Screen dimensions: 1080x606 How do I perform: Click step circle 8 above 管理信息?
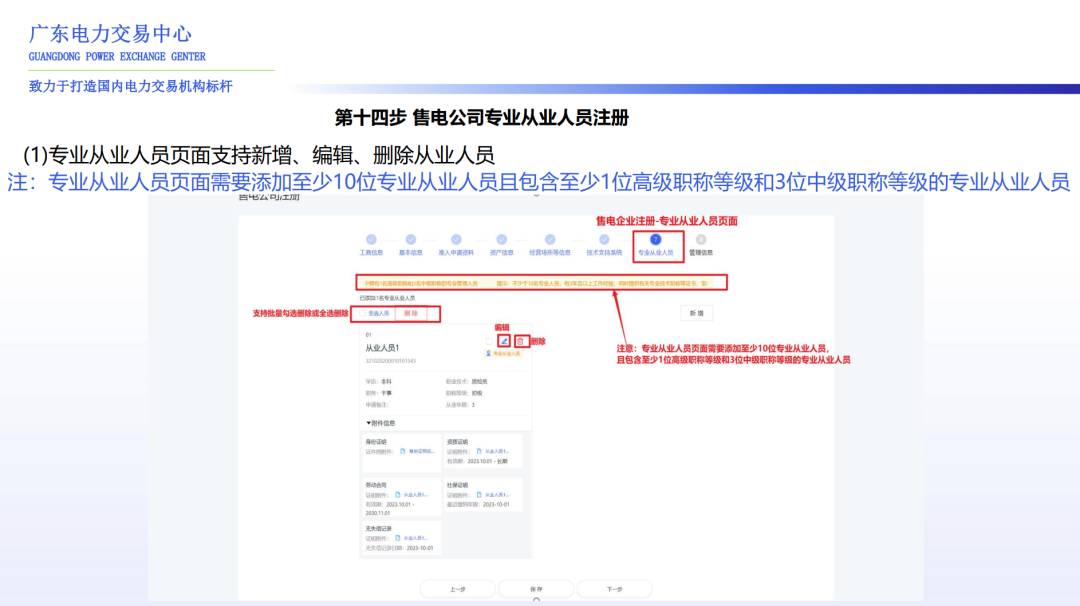(700, 237)
